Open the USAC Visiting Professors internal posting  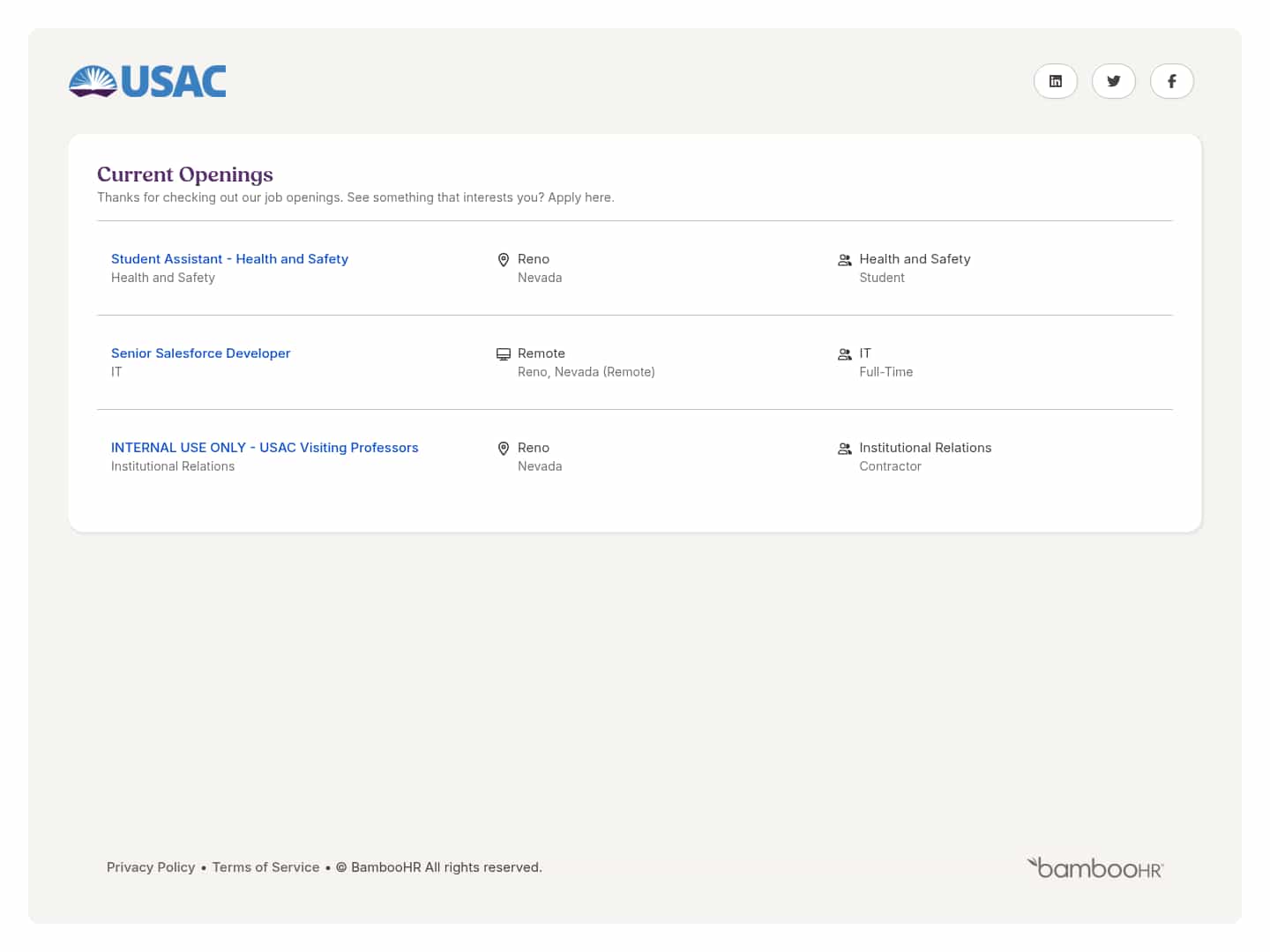[x=265, y=447]
